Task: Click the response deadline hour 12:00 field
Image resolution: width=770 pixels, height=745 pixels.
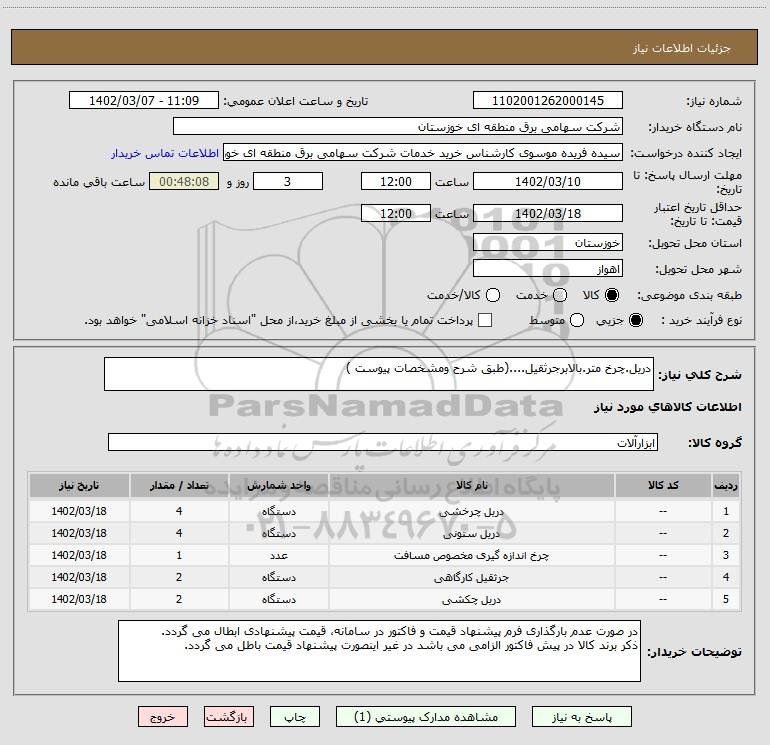Action: 396,182
